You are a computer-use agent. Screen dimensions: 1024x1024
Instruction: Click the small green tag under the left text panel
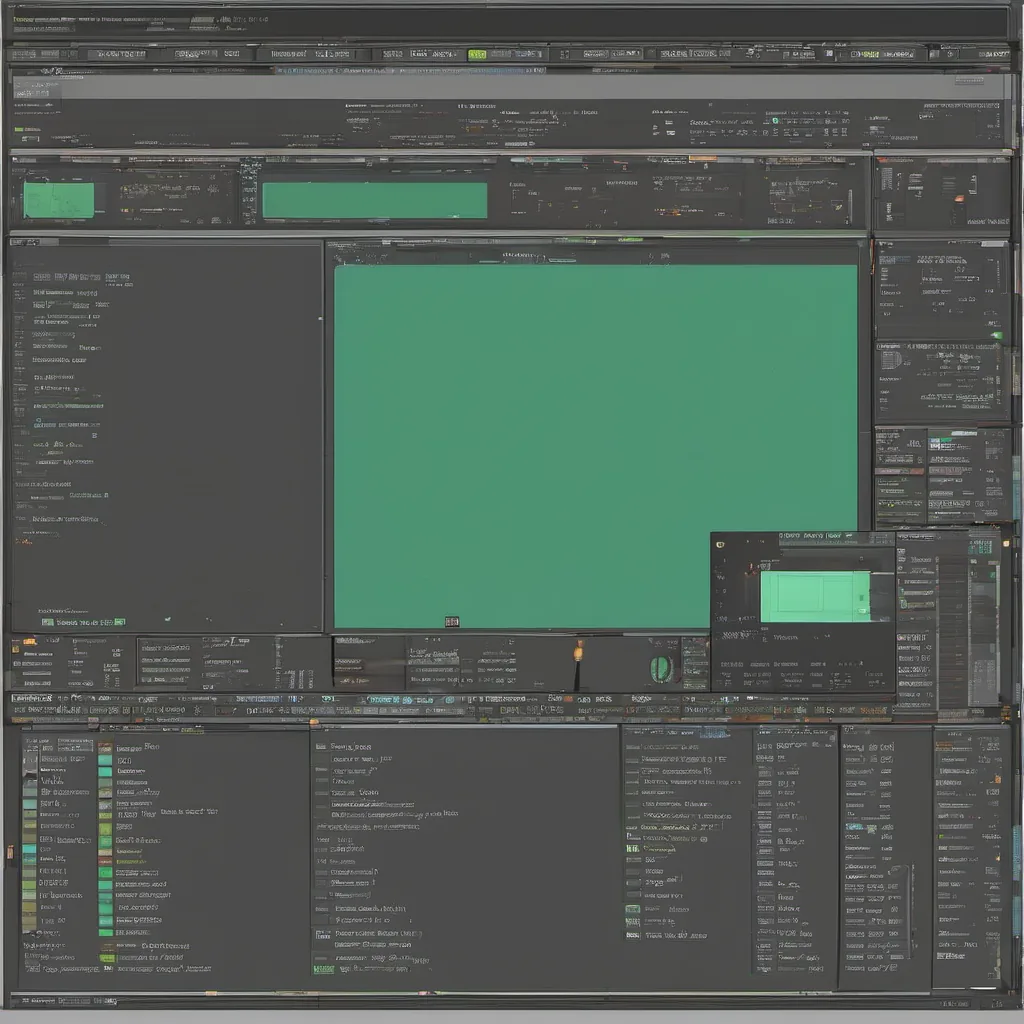[48, 622]
